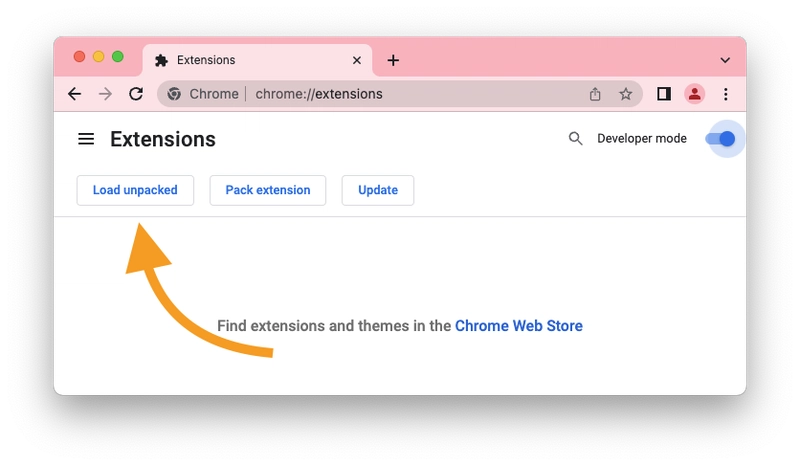Image resolution: width=800 pixels, height=466 pixels.
Task: Click the puzzle-piece tab favicon
Action: coord(161,60)
